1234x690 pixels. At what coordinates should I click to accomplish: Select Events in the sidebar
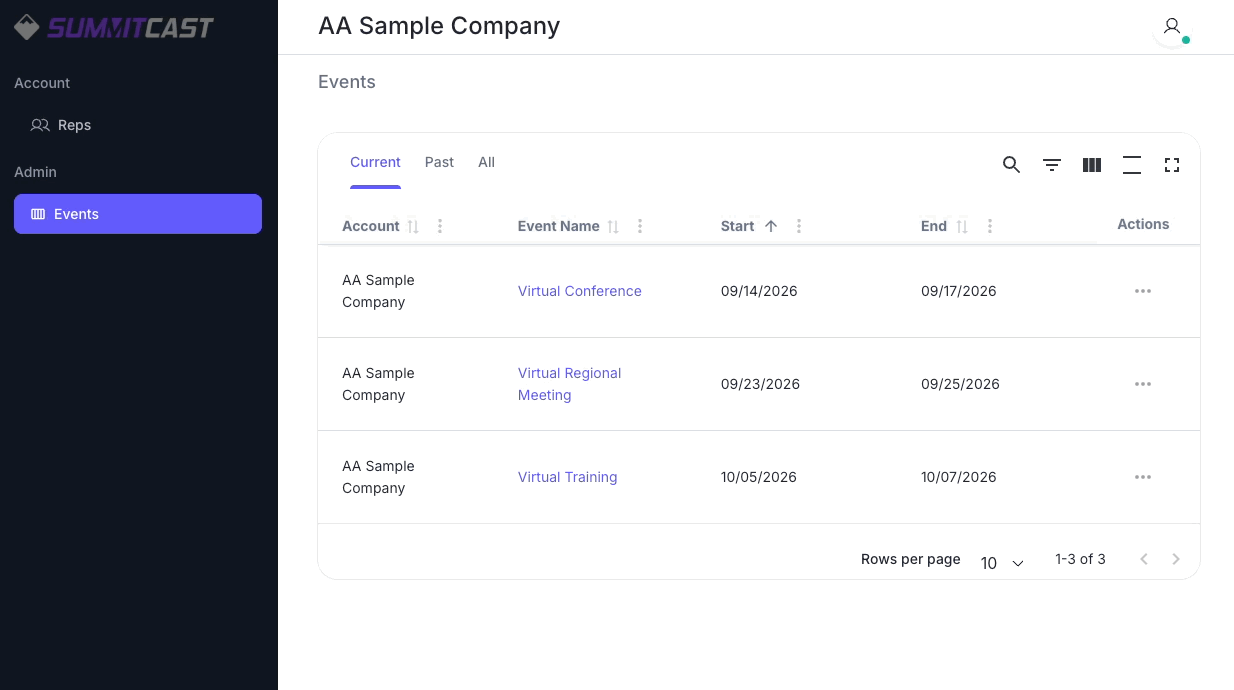(138, 214)
